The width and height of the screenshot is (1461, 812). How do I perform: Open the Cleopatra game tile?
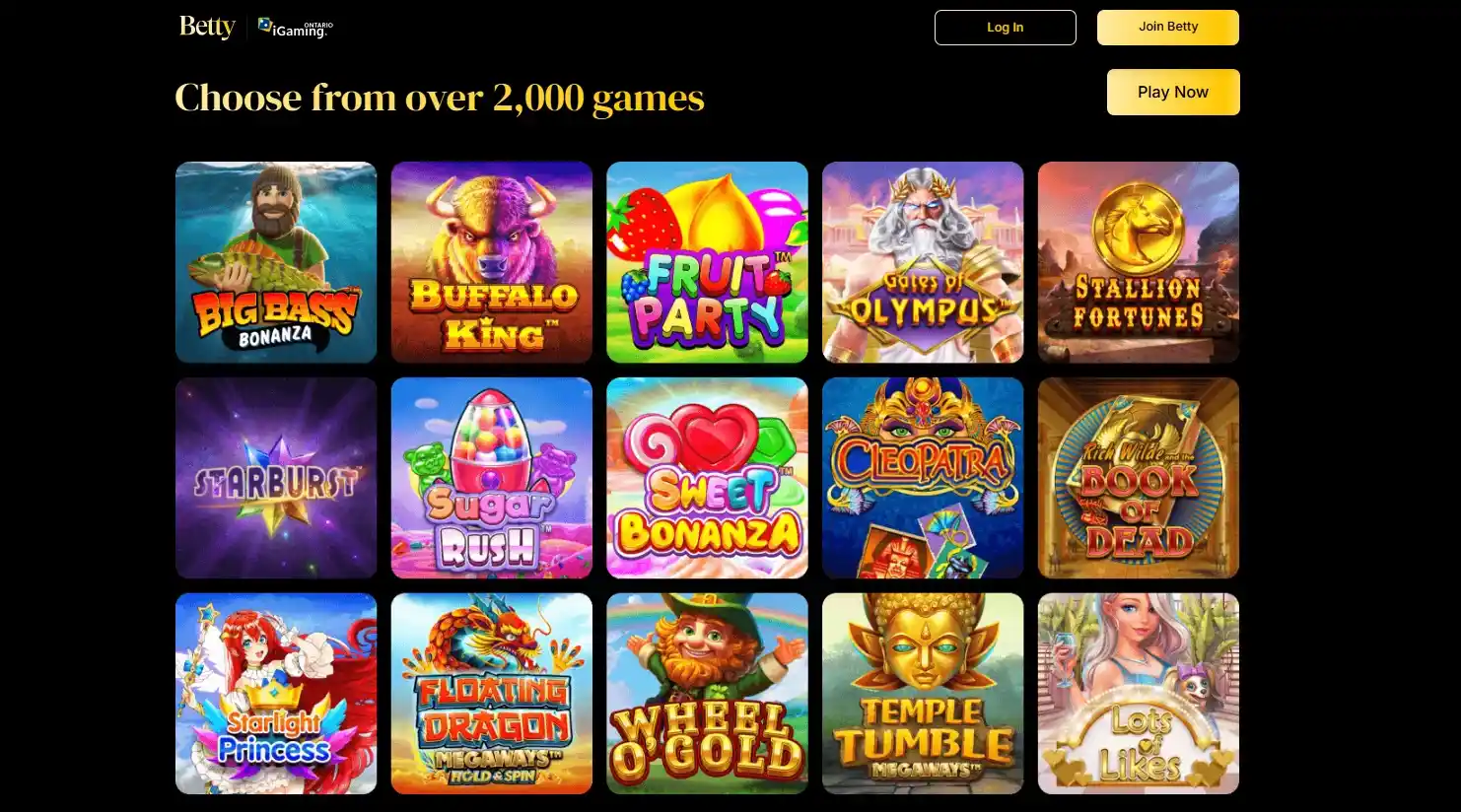(923, 478)
